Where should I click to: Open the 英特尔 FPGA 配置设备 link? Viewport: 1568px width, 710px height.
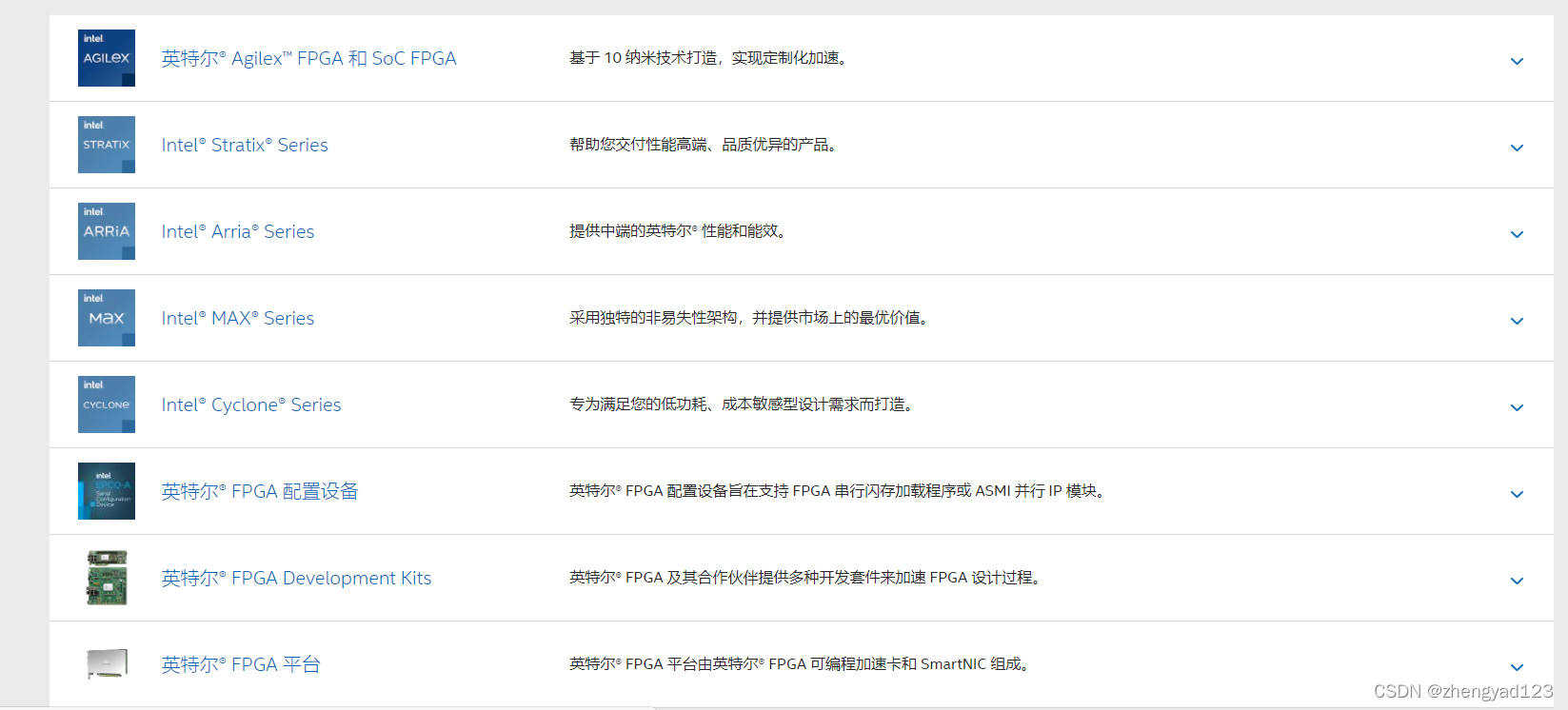tap(260, 491)
